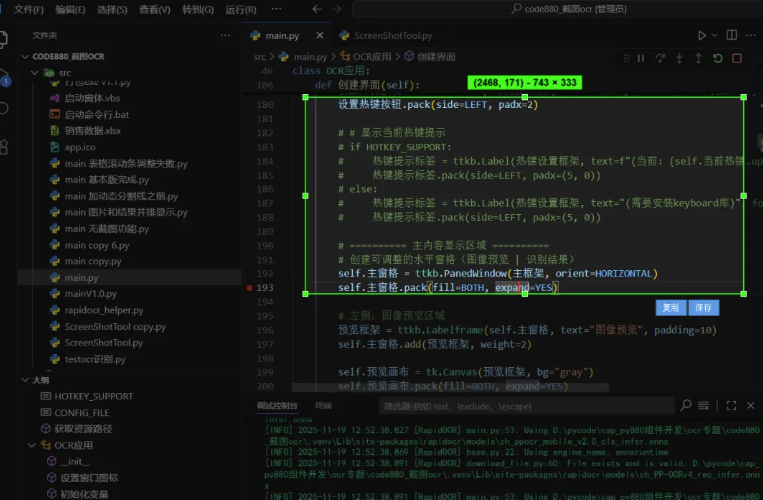Select main.py in the file tree
The image size is (763, 500).
pyautogui.click(x=81, y=278)
